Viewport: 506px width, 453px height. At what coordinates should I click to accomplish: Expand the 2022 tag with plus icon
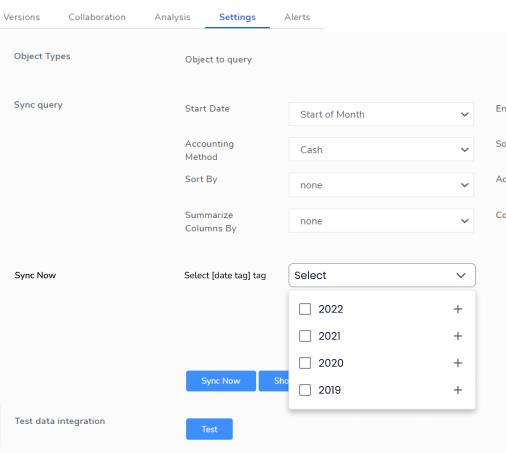click(458, 309)
